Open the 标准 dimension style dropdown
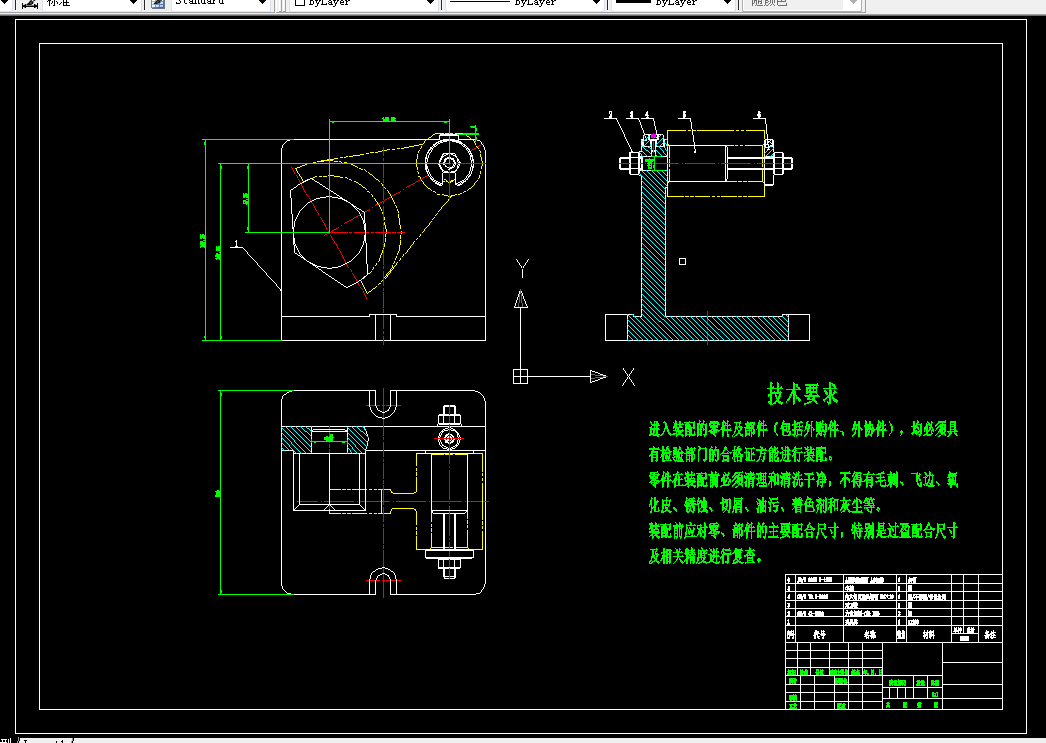 click(91, 3)
